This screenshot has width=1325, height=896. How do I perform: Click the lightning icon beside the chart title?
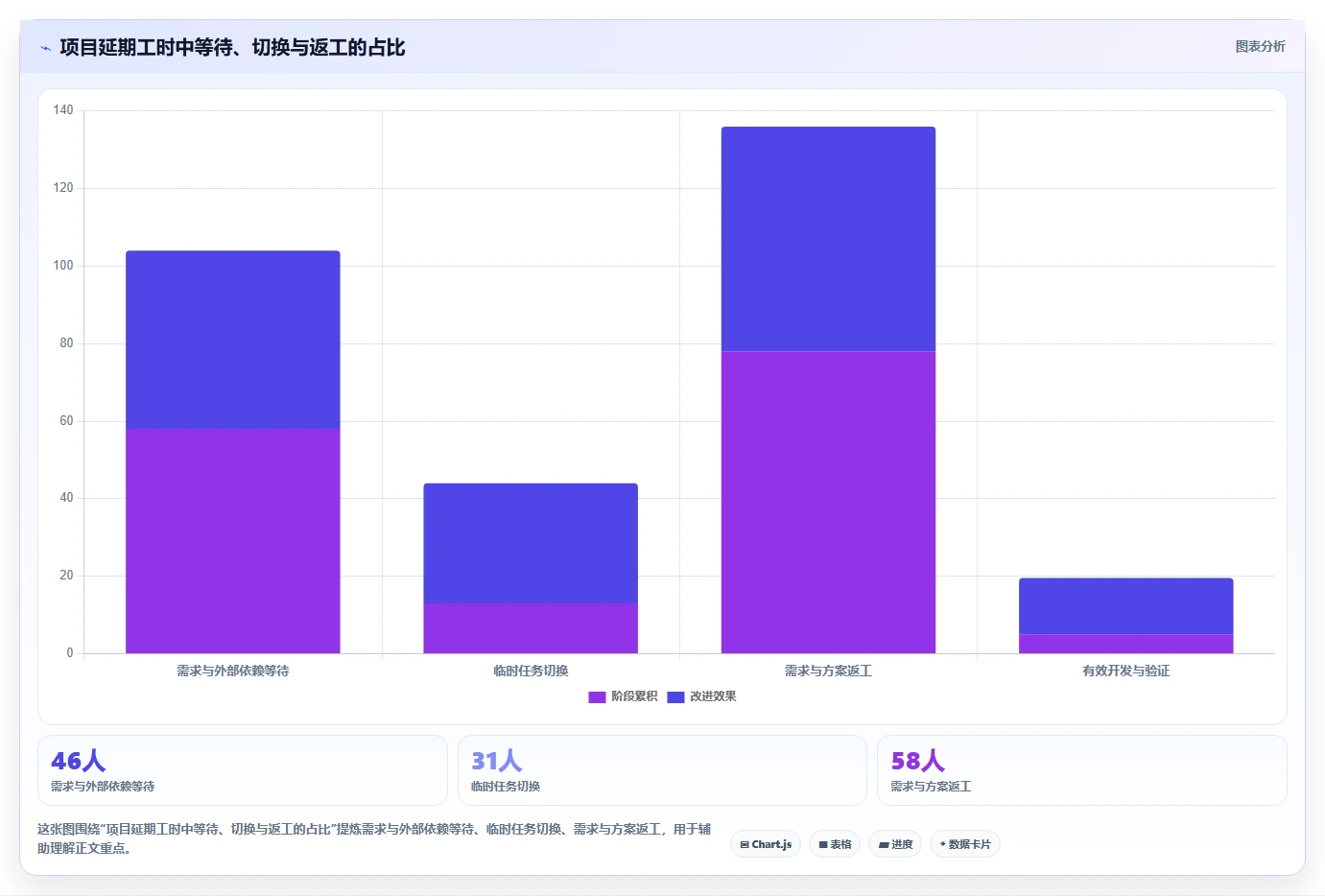click(45, 48)
